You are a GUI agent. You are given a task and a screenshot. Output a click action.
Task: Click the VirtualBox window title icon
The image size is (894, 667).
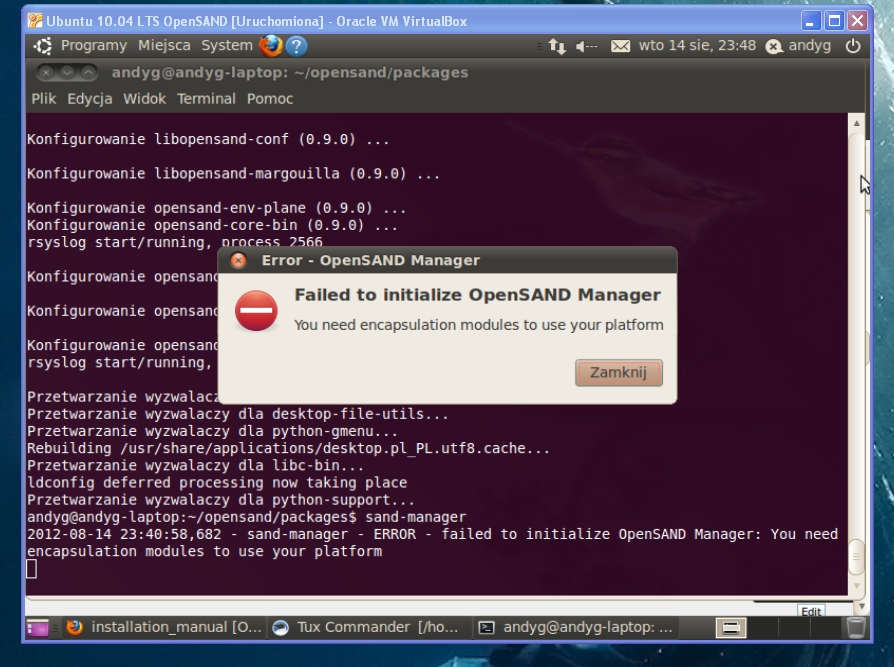tap(35, 21)
